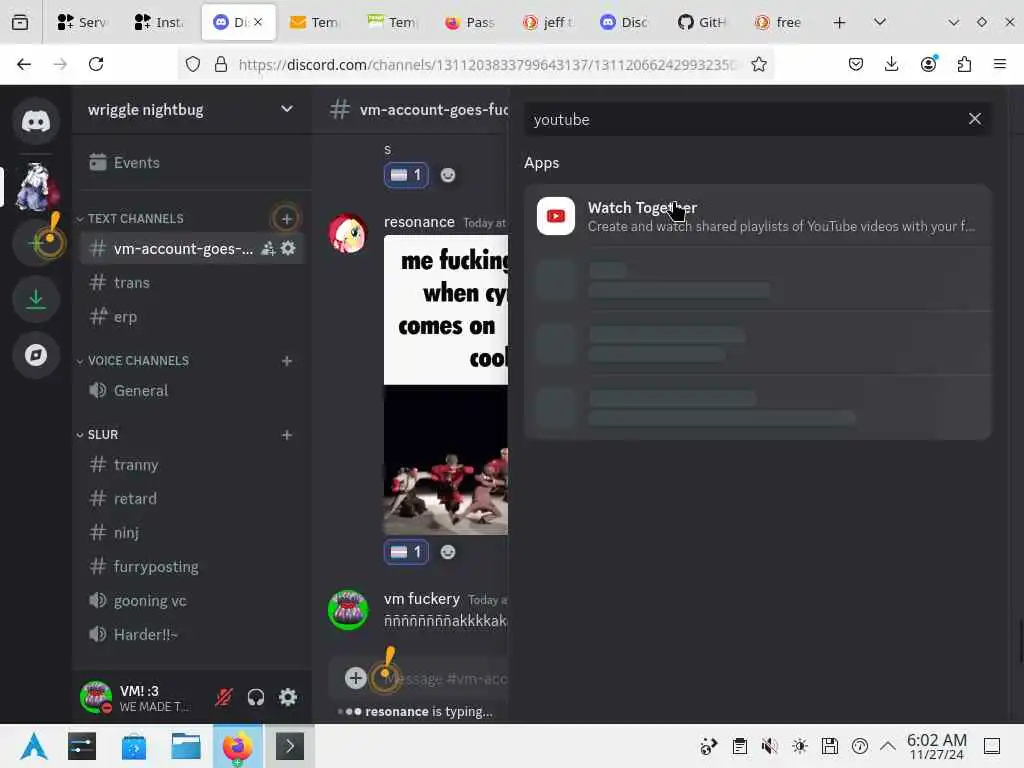
Task: Toggle headphone deafen in user panel
Action: (x=256, y=697)
